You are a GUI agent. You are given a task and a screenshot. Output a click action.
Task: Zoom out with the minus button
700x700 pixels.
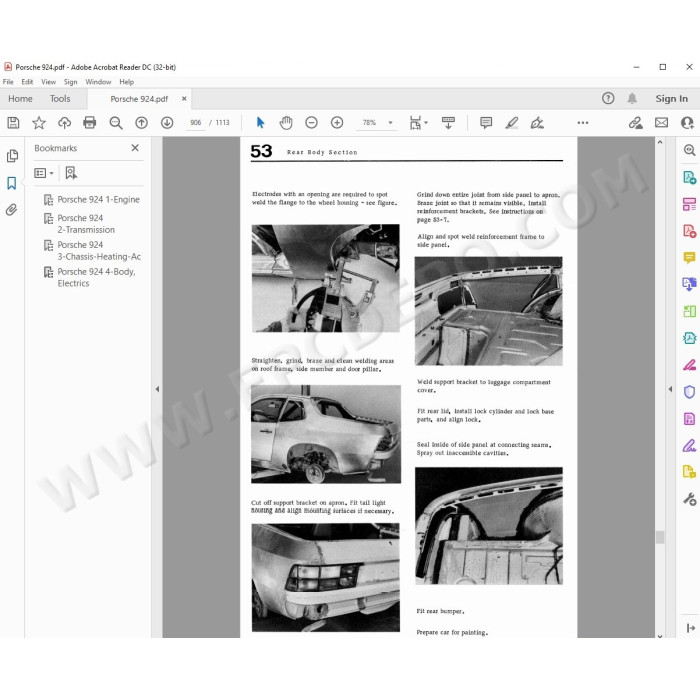(x=311, y=123)
